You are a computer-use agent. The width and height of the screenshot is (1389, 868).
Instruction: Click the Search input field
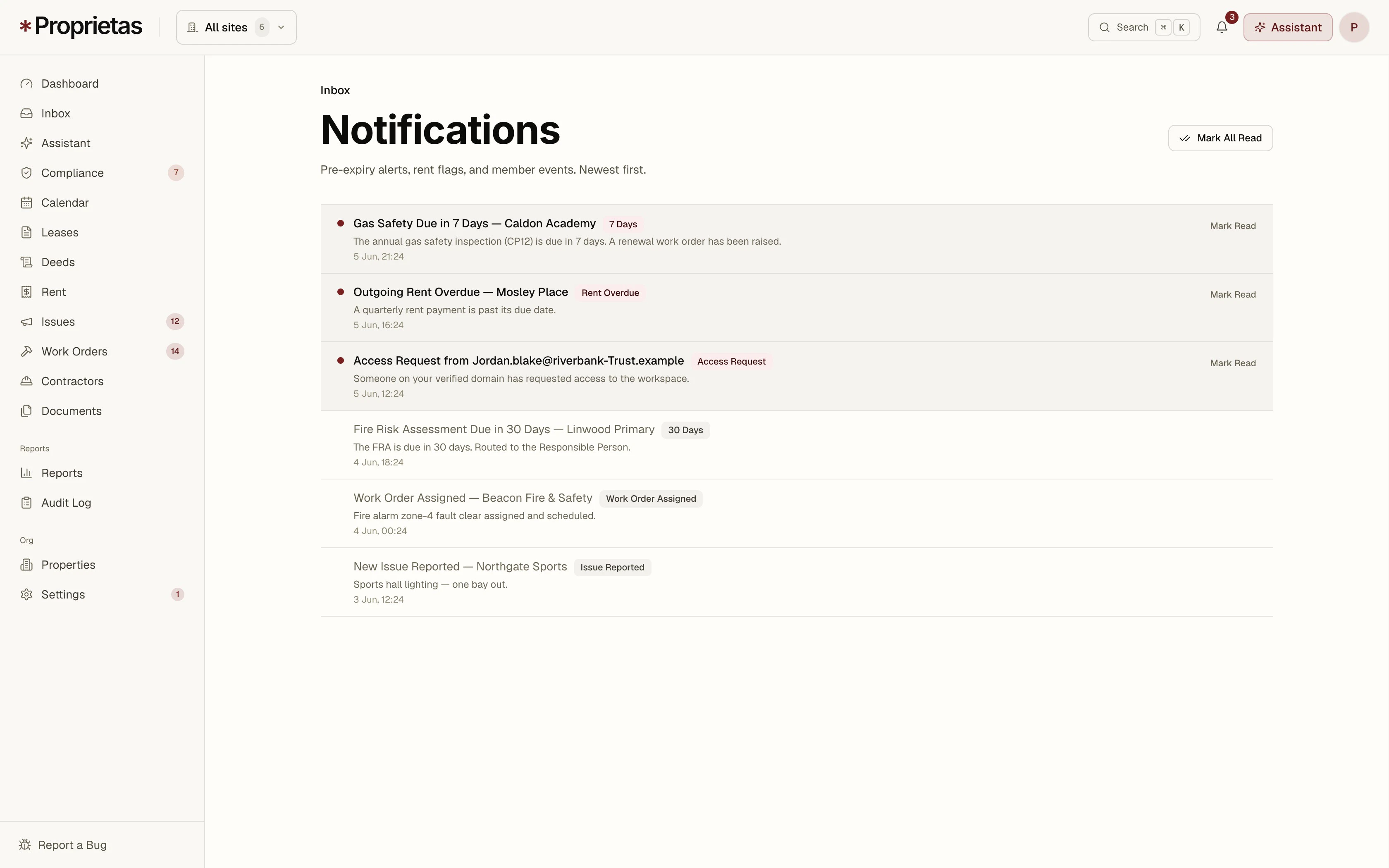1144,28
